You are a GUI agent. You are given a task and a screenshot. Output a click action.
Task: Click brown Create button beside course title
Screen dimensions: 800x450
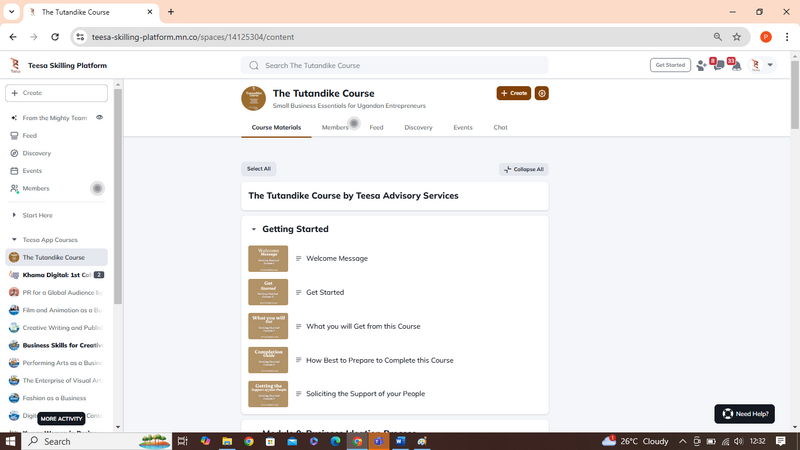click(513, 93)
